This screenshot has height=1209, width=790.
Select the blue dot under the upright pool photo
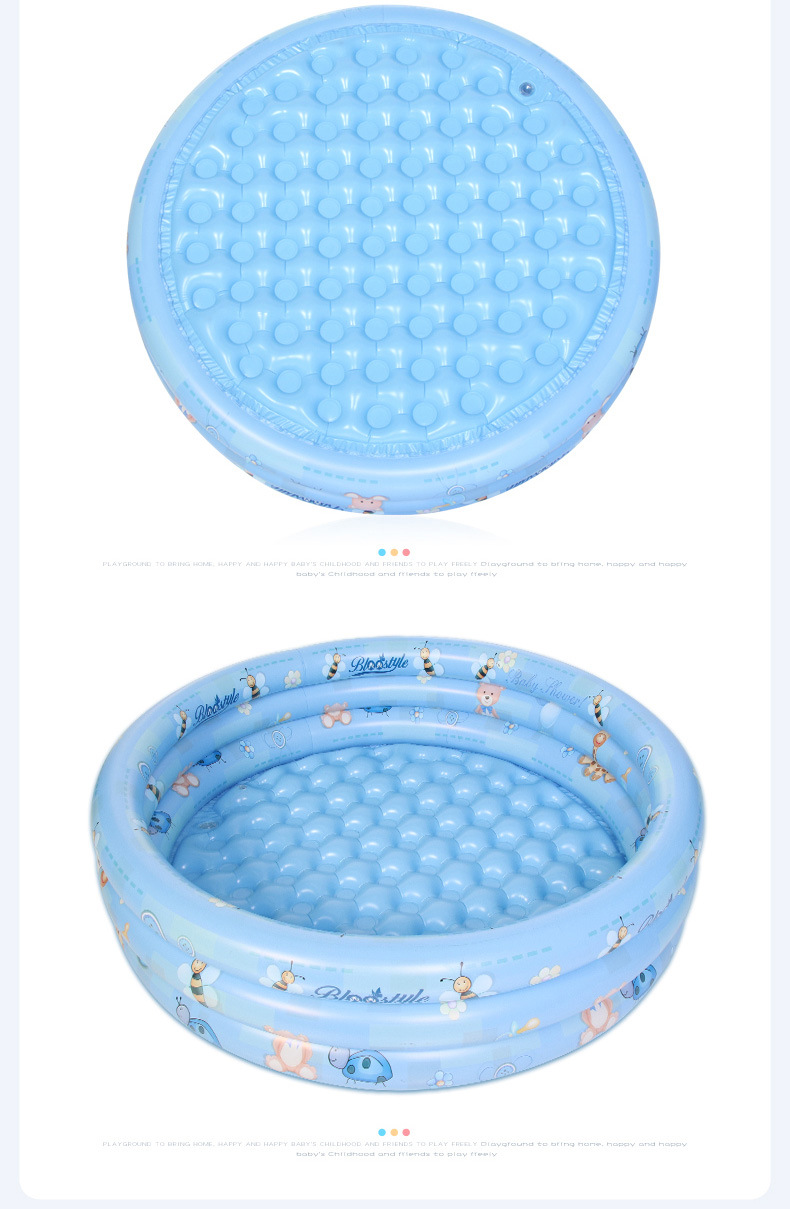382,1132
